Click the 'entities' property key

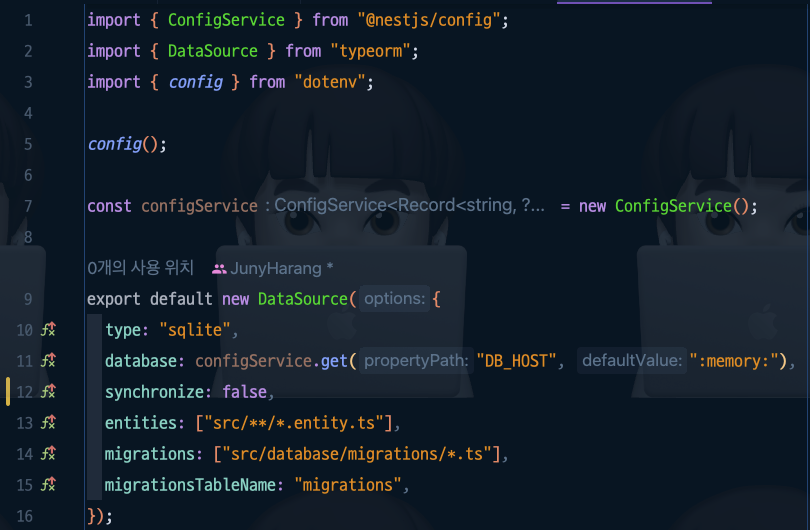[141, 423]
